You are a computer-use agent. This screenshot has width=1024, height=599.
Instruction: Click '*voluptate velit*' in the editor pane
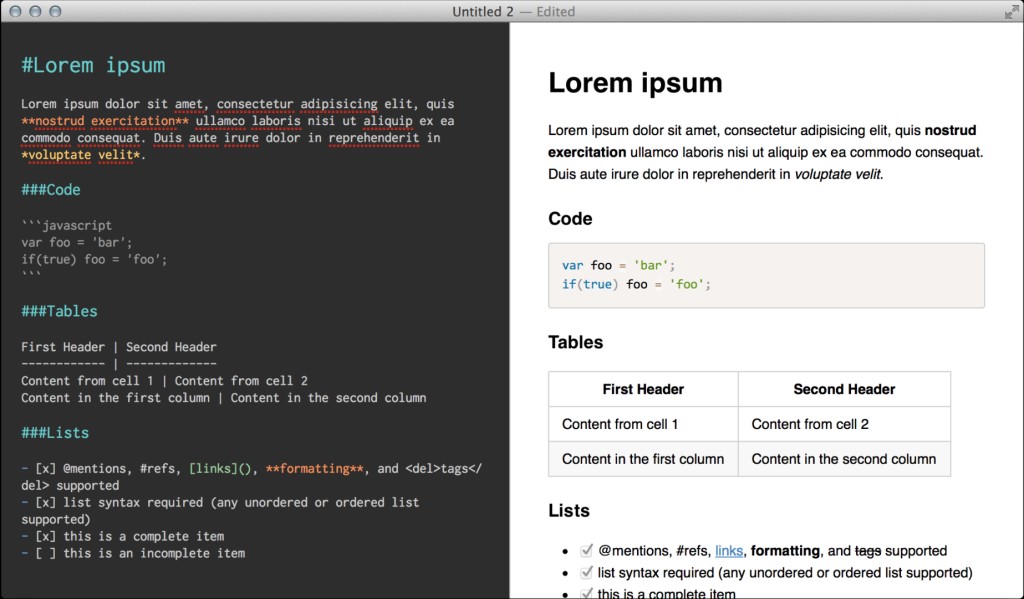[x=81, y=155]
